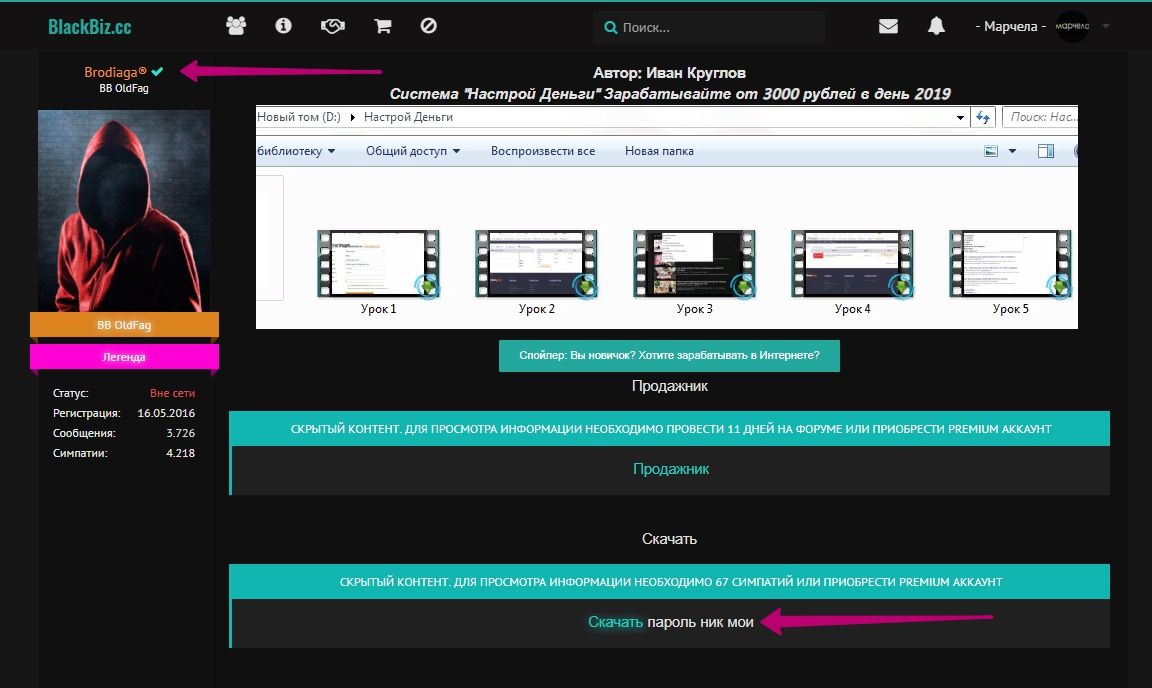Click the Марчела user avatar
1152x688 pixels.
point(1072,27)
